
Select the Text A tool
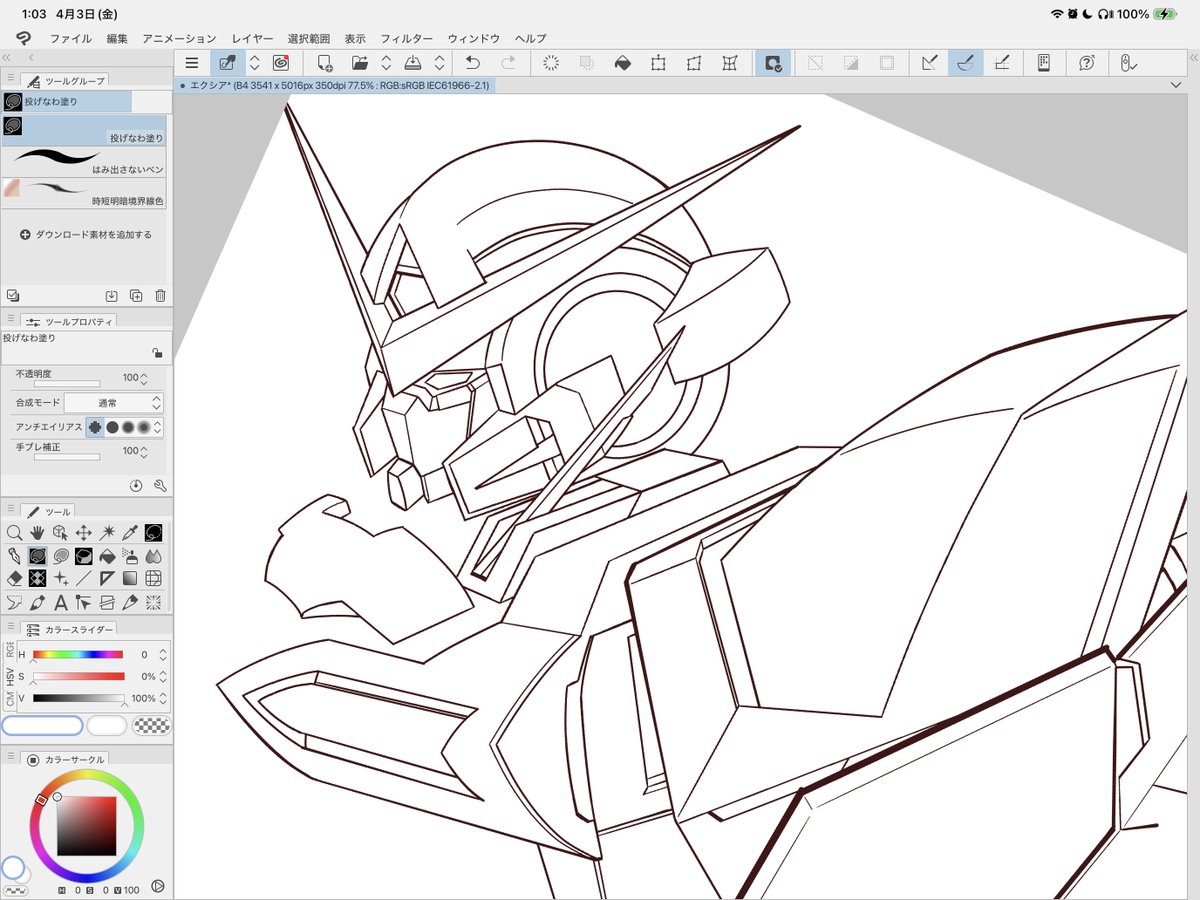(x=61, y=602)
